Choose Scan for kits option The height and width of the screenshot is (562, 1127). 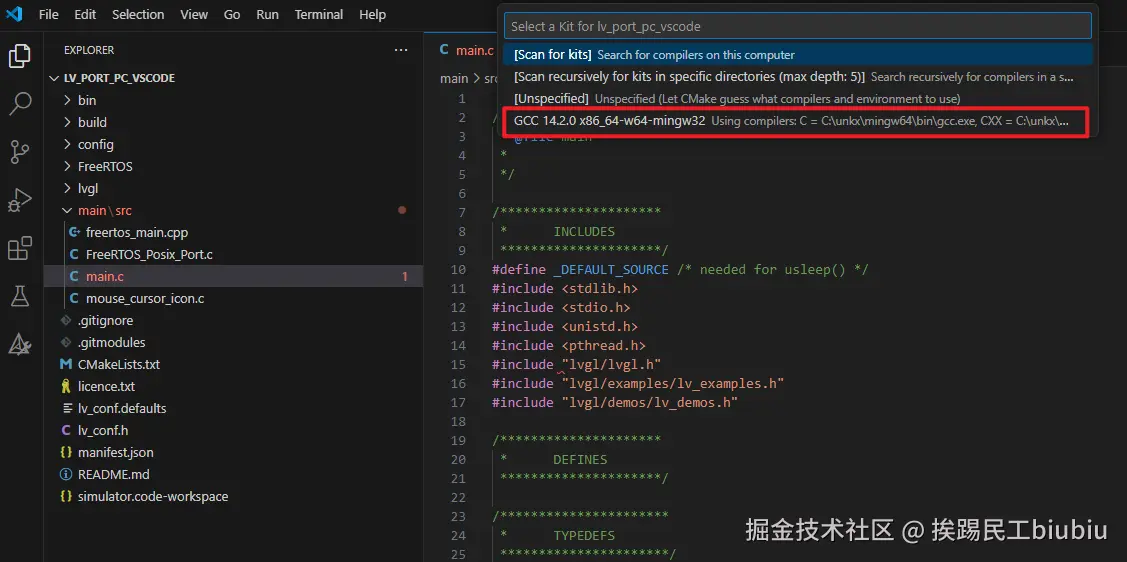point(798,55)
